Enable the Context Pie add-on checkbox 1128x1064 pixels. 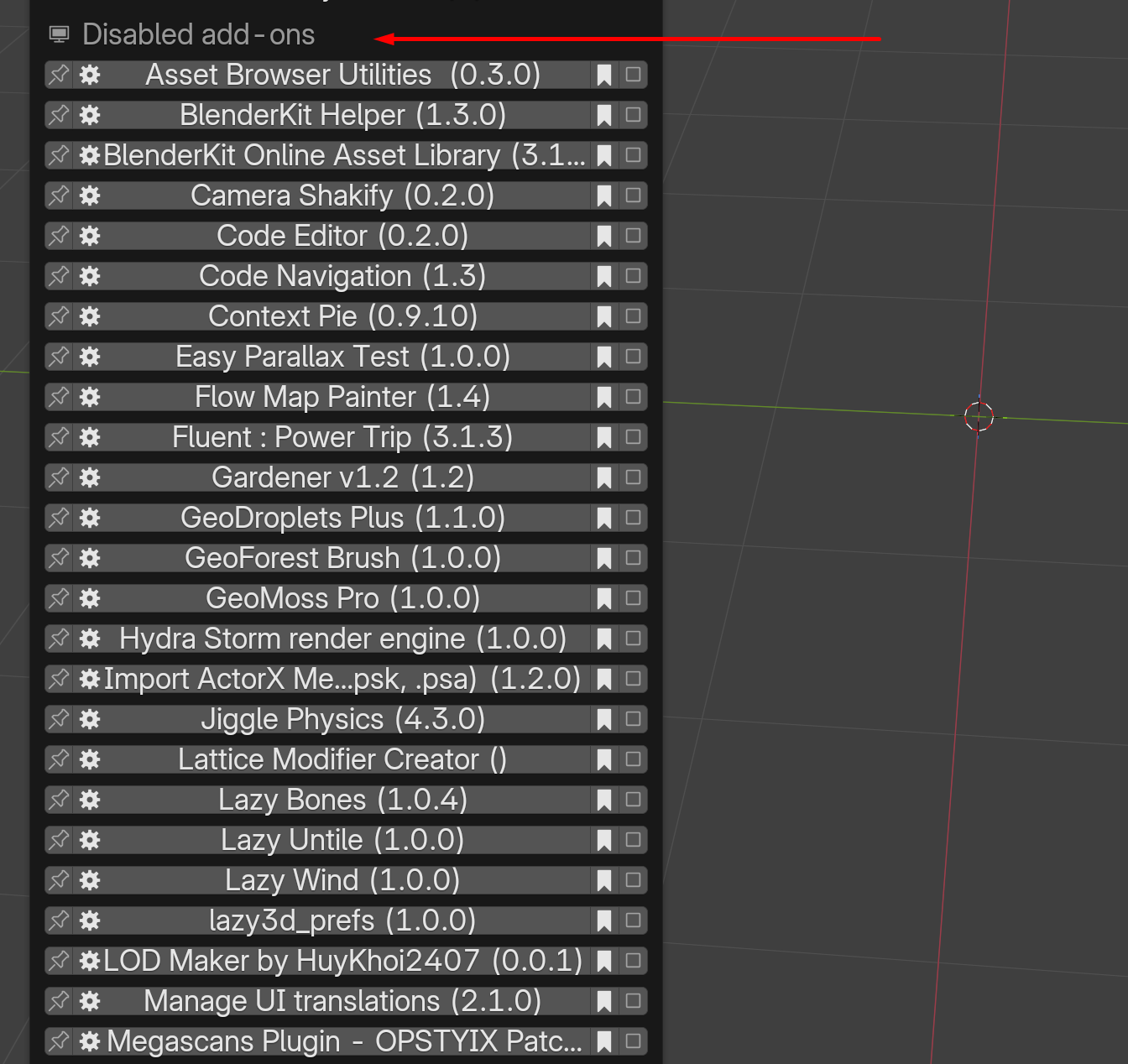pos(634,316)
